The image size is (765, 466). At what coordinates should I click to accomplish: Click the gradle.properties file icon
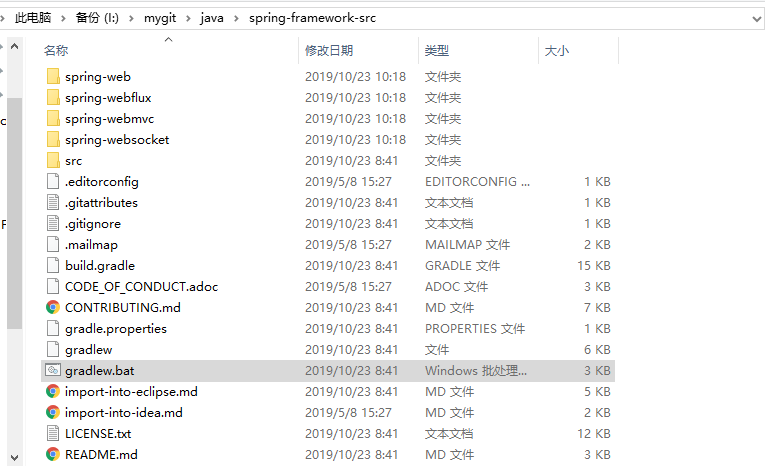tap(53, 328)
